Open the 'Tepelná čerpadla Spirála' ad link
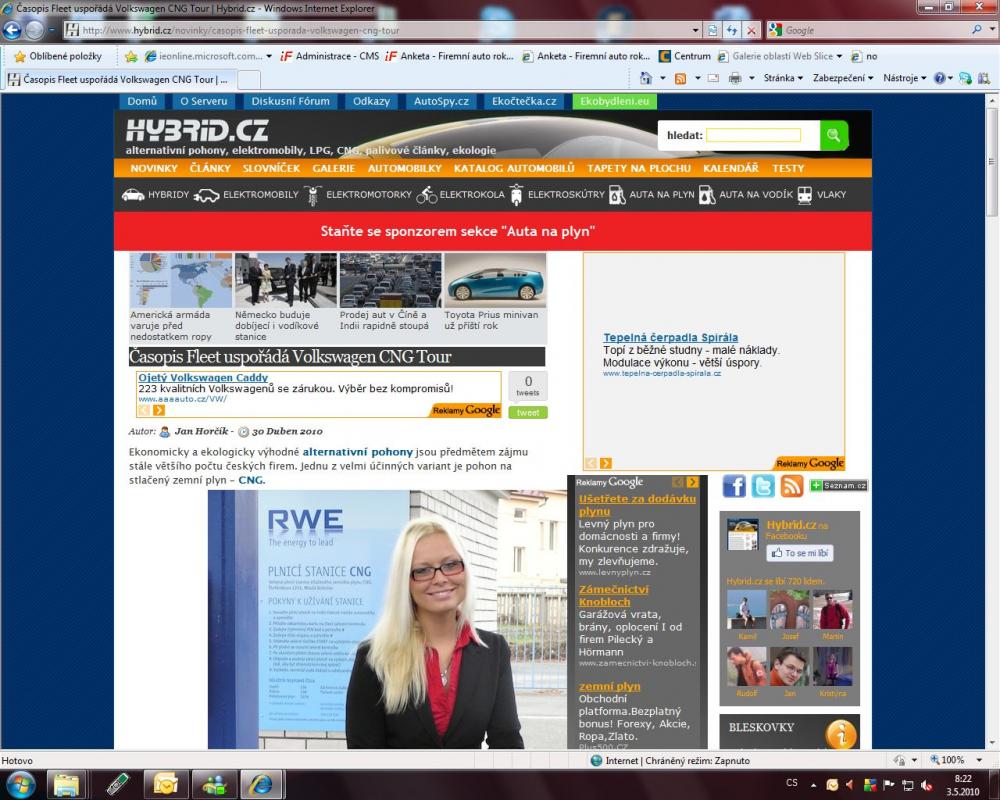 [670, 337]
